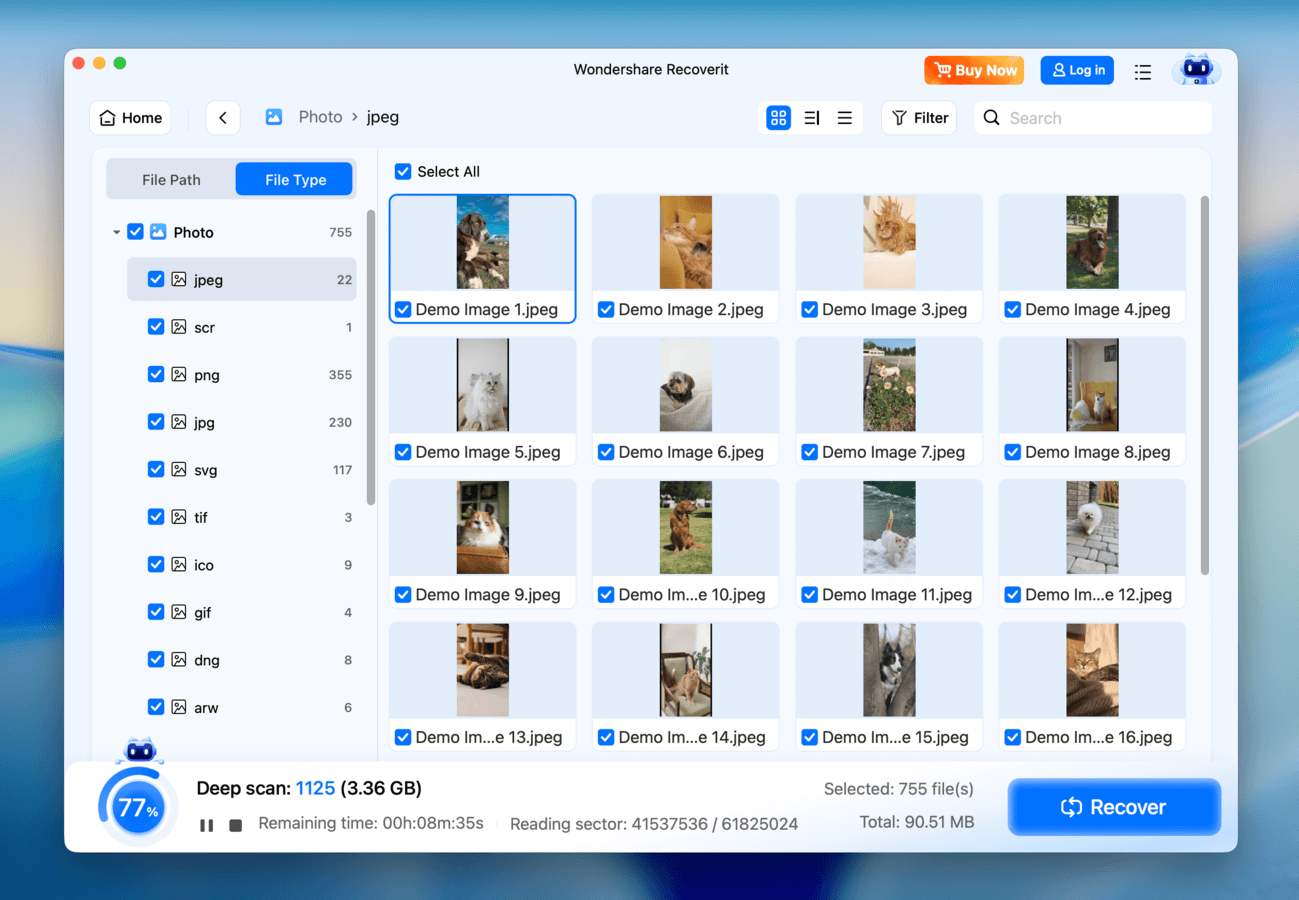
Task: Switch to grid thumbnail view
Action: [x=778, y=118]
